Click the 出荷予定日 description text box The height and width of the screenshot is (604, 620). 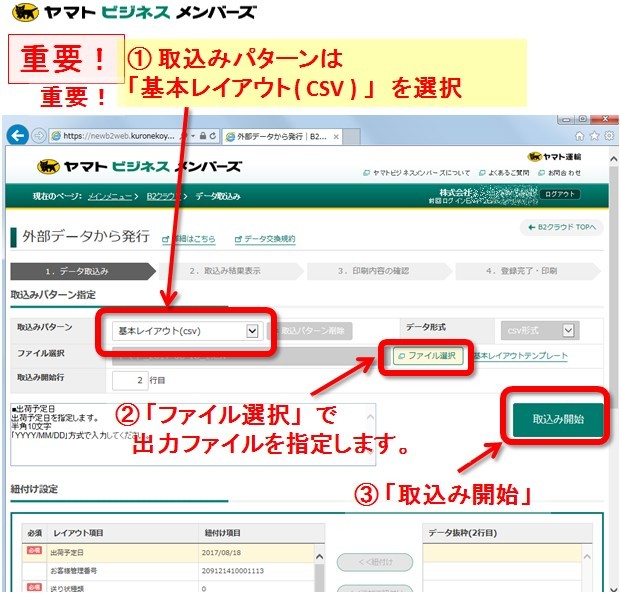(193, 434)
